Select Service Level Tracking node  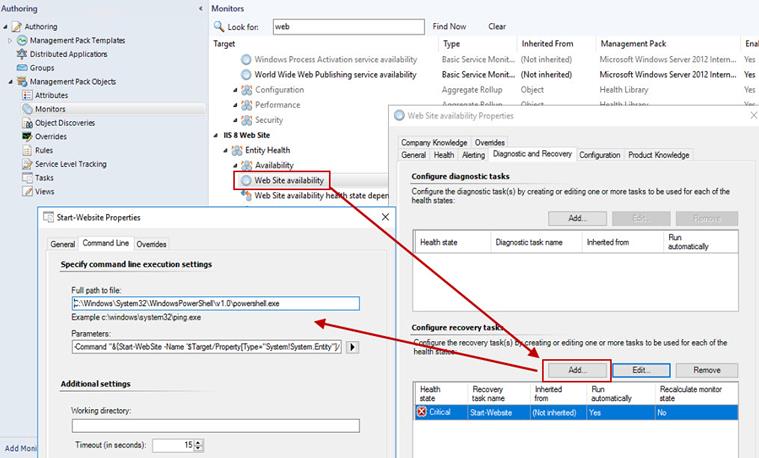70,164
